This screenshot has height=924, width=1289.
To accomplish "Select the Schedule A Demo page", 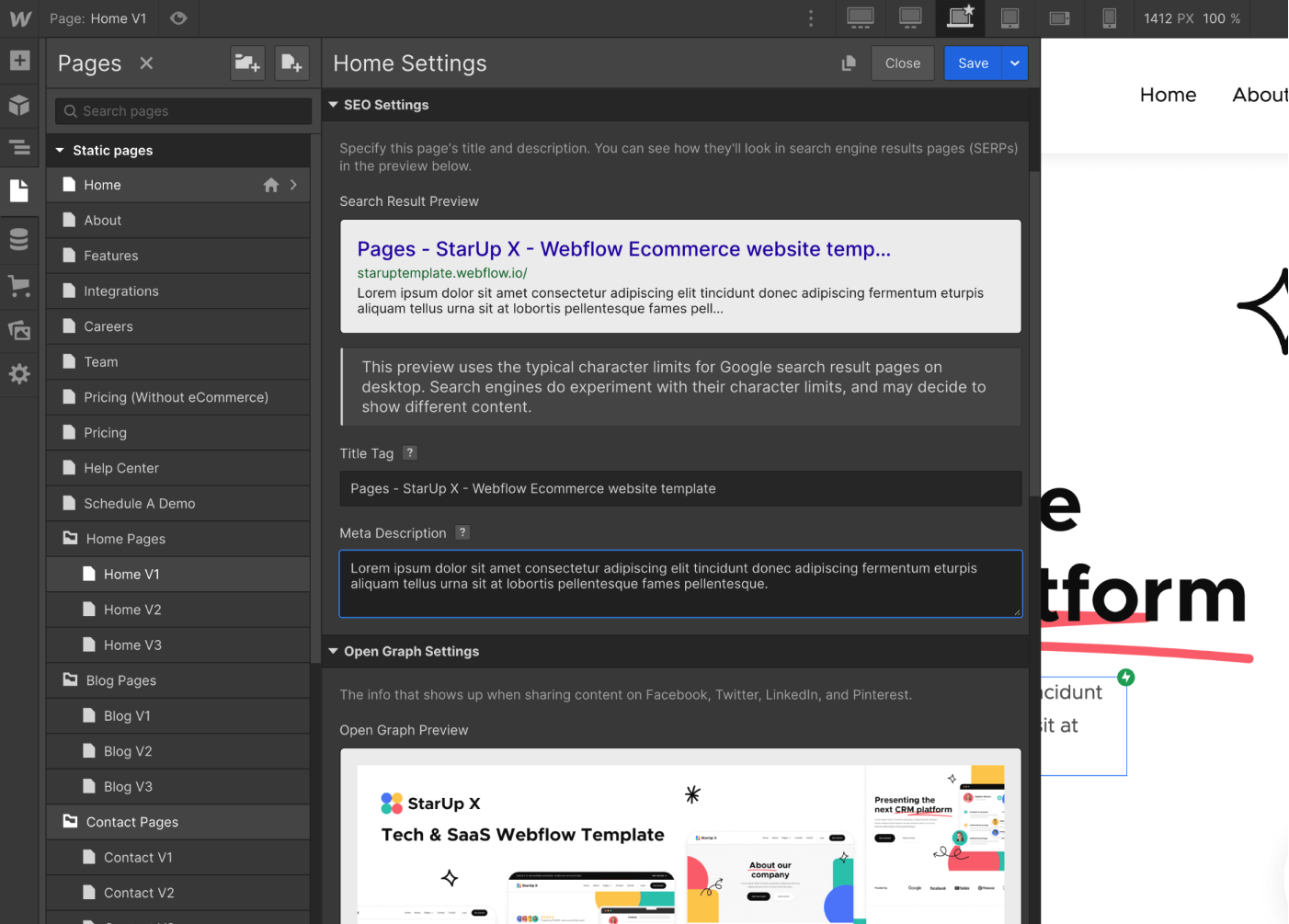I will (x=178, y=504).
